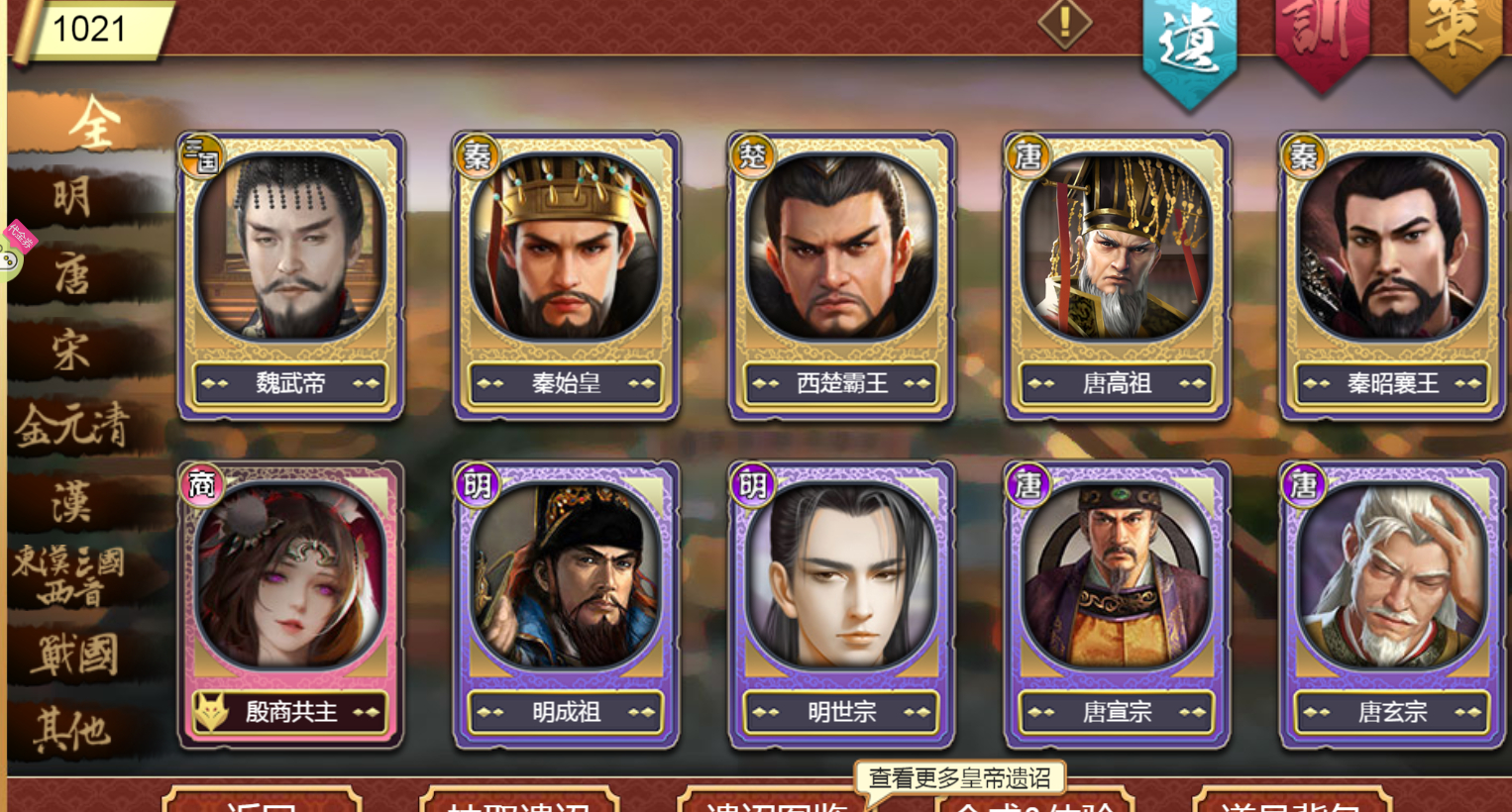Image resolution: width=1512 pixels, height=812 pixels.
Task: Click the 楚 badge on 西楚霸王 card
Action: [753, 156]
